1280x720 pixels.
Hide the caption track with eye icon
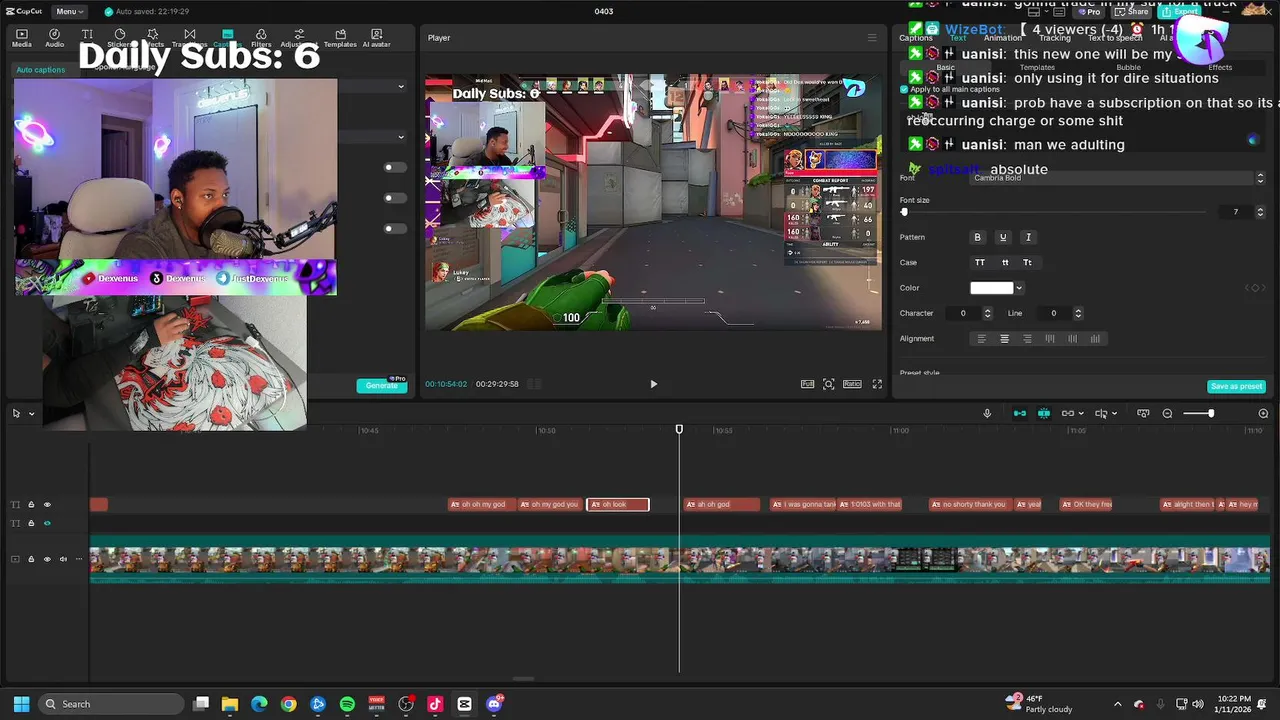[x=46, y=504]
